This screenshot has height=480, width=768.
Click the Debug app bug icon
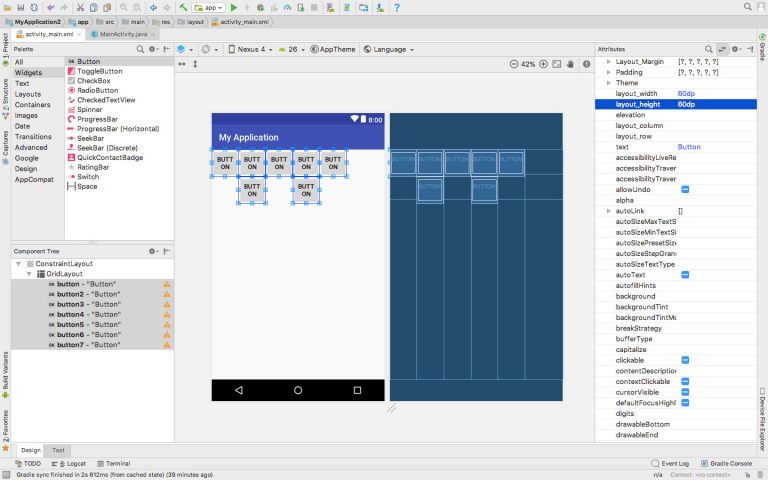pos(261,7)
